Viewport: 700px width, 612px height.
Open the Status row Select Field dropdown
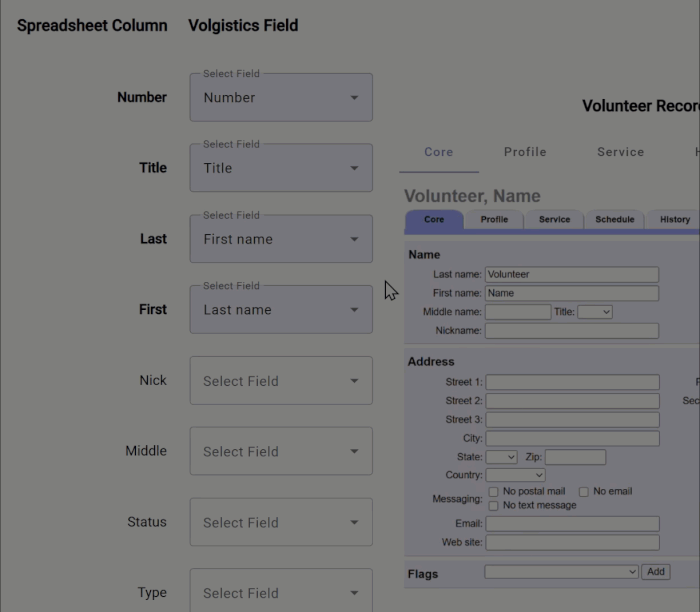point(280,523)
